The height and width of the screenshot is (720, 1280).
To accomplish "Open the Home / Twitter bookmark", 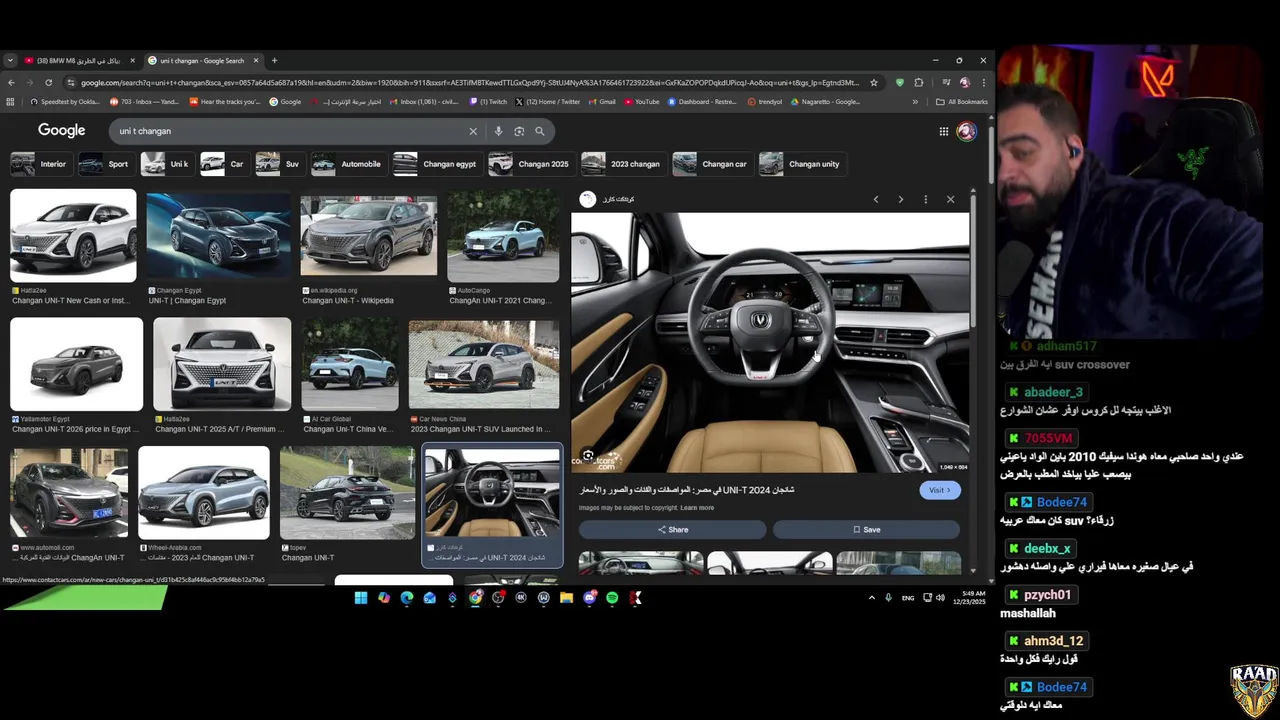I will (x=547, y=102).
